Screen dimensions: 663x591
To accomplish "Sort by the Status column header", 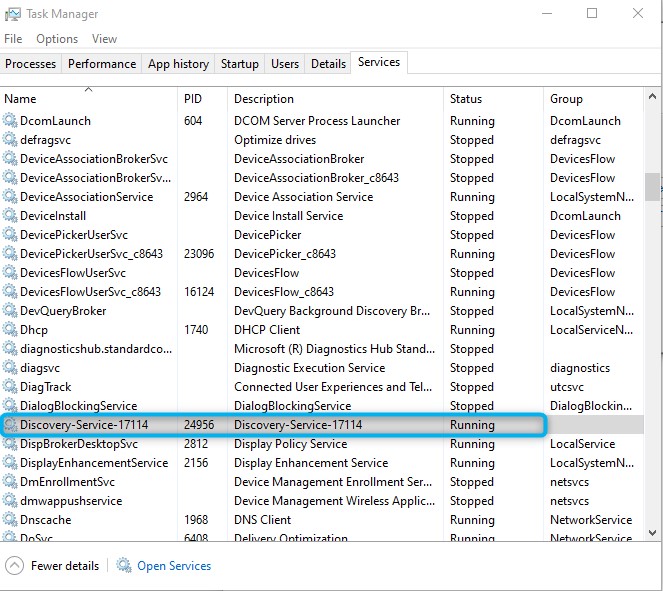I will (493, 98).
